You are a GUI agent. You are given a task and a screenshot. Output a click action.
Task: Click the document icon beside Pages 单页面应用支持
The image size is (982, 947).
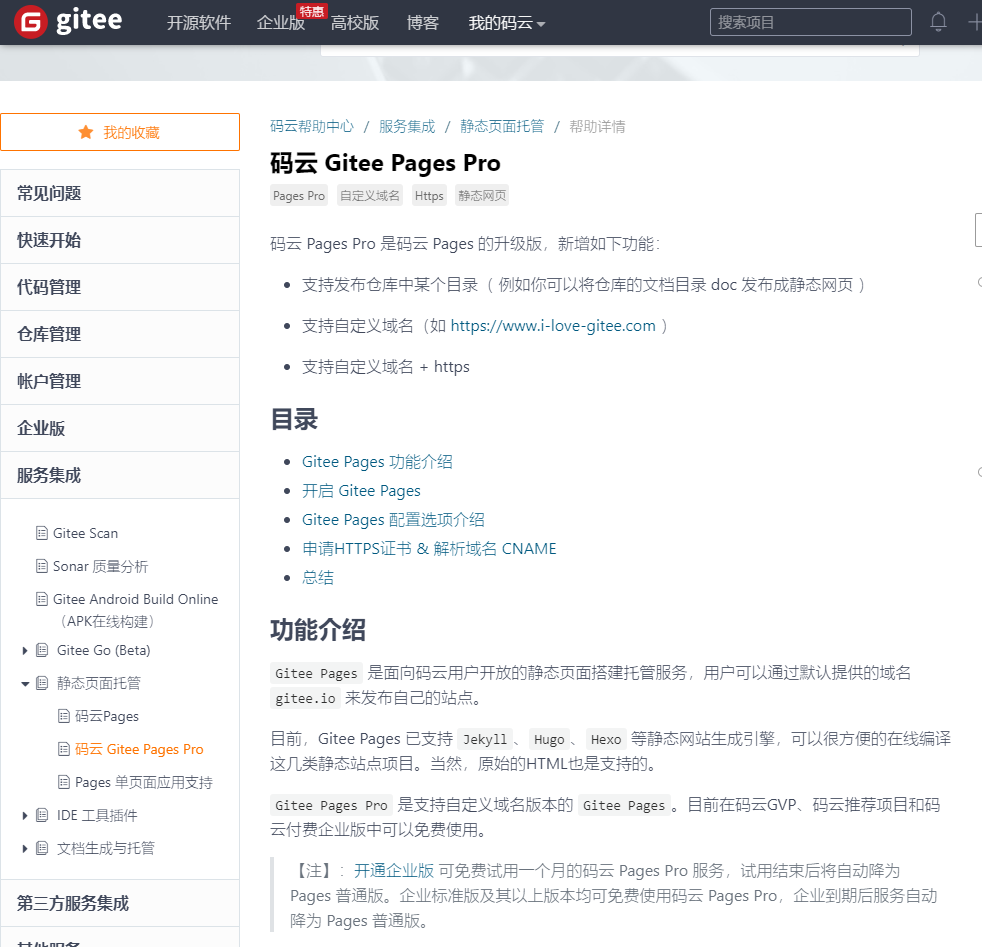64,782
